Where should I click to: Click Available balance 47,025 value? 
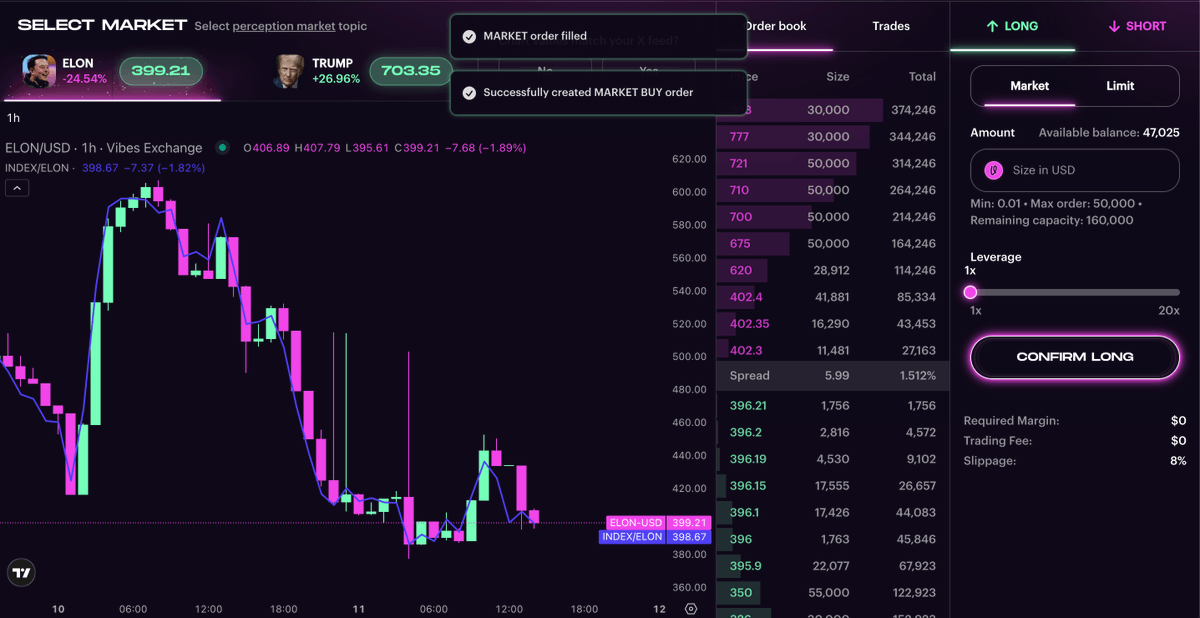(1161, 132)
